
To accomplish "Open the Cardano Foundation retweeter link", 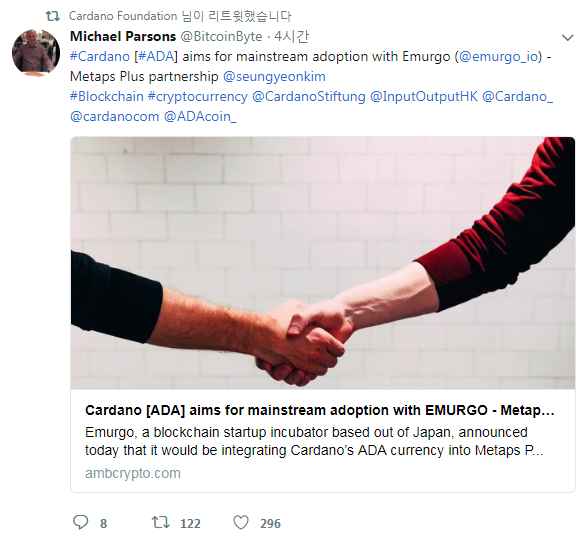I will pyautogui.click(x=123, y=16).
